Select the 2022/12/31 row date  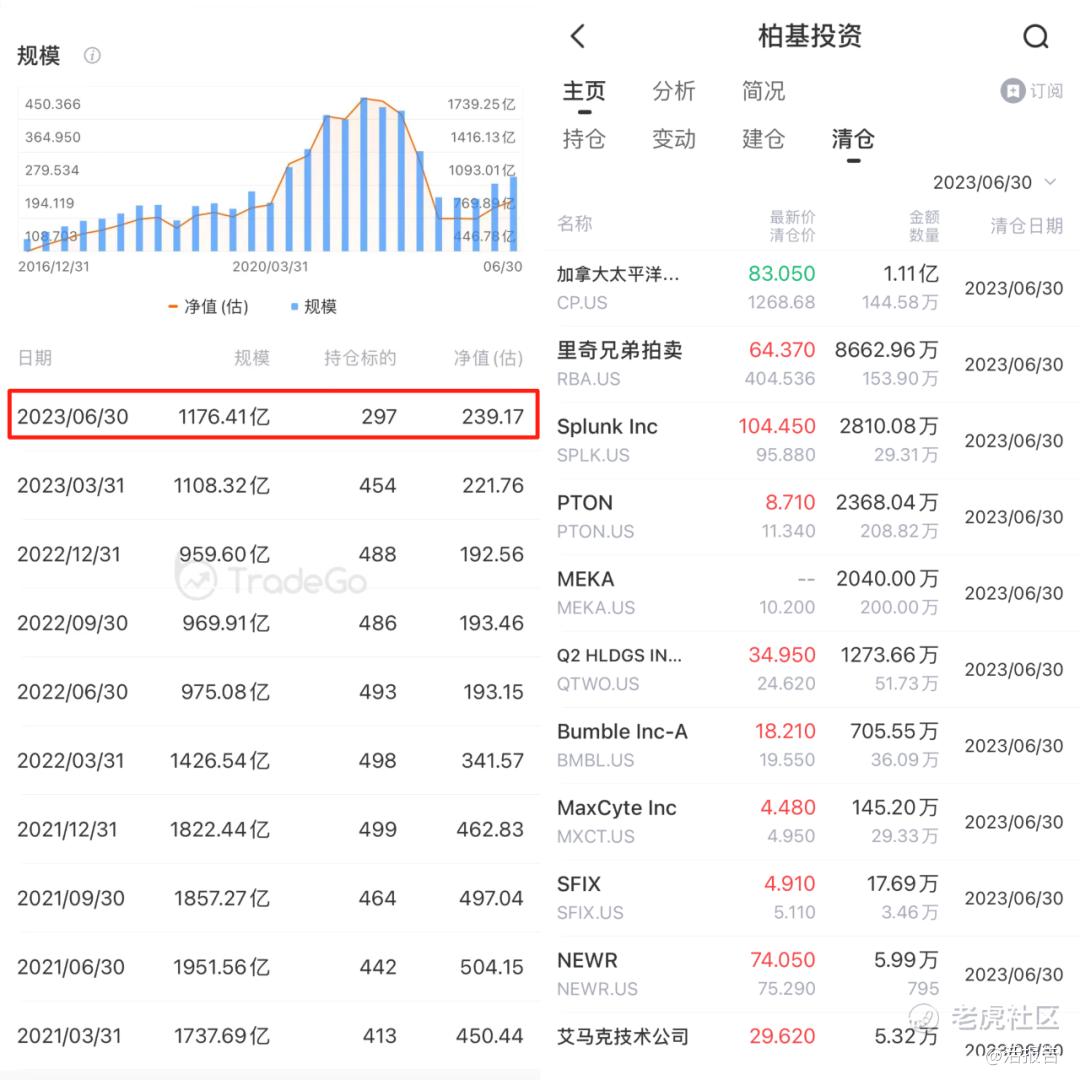pos(69,554)
